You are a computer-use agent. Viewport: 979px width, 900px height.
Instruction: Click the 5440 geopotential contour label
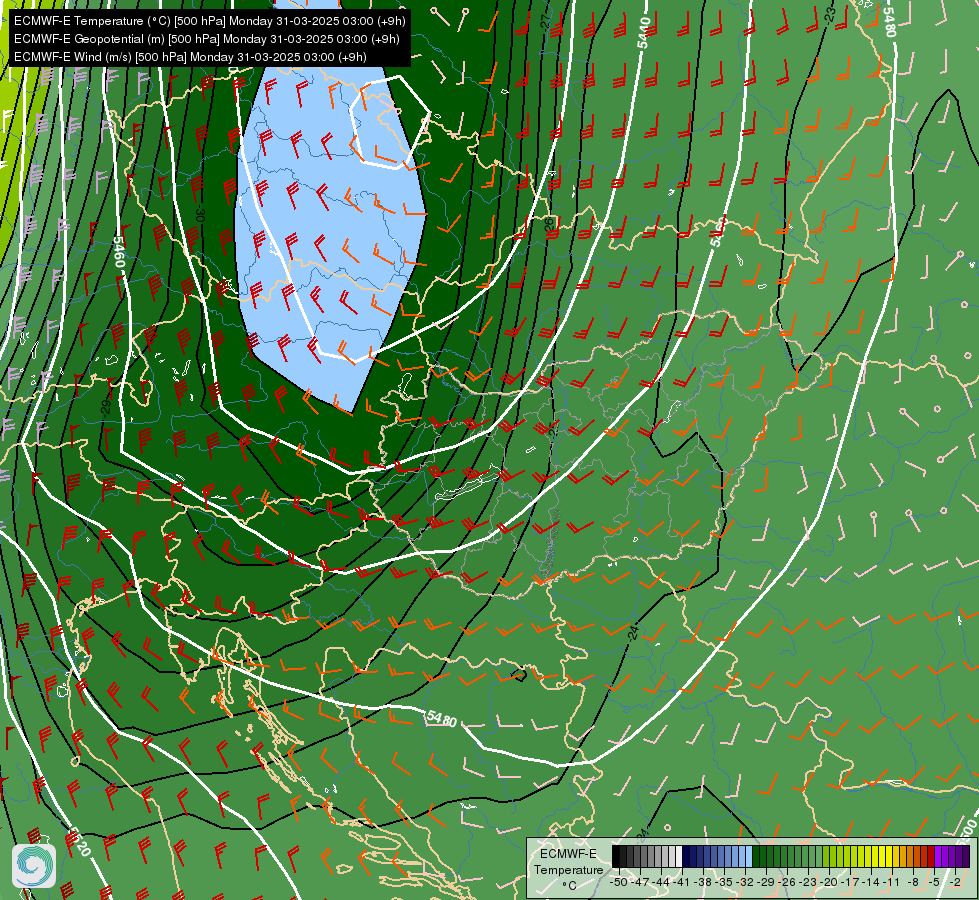coord(644,33)
